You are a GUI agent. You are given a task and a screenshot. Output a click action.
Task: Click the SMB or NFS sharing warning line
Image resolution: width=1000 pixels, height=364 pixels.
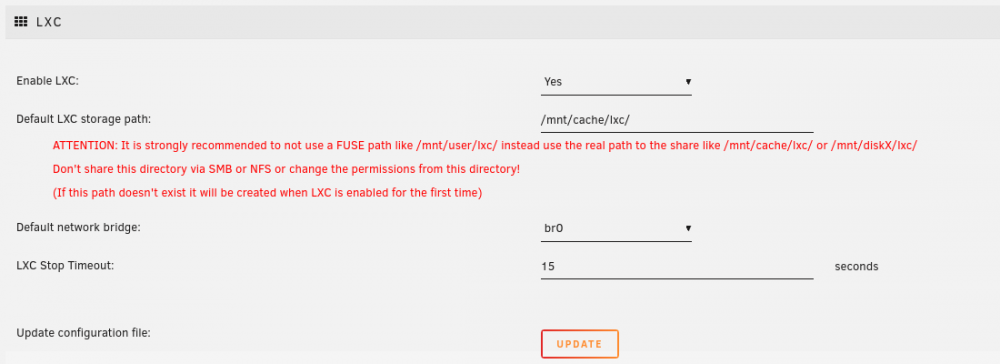[x=286, y=170]
